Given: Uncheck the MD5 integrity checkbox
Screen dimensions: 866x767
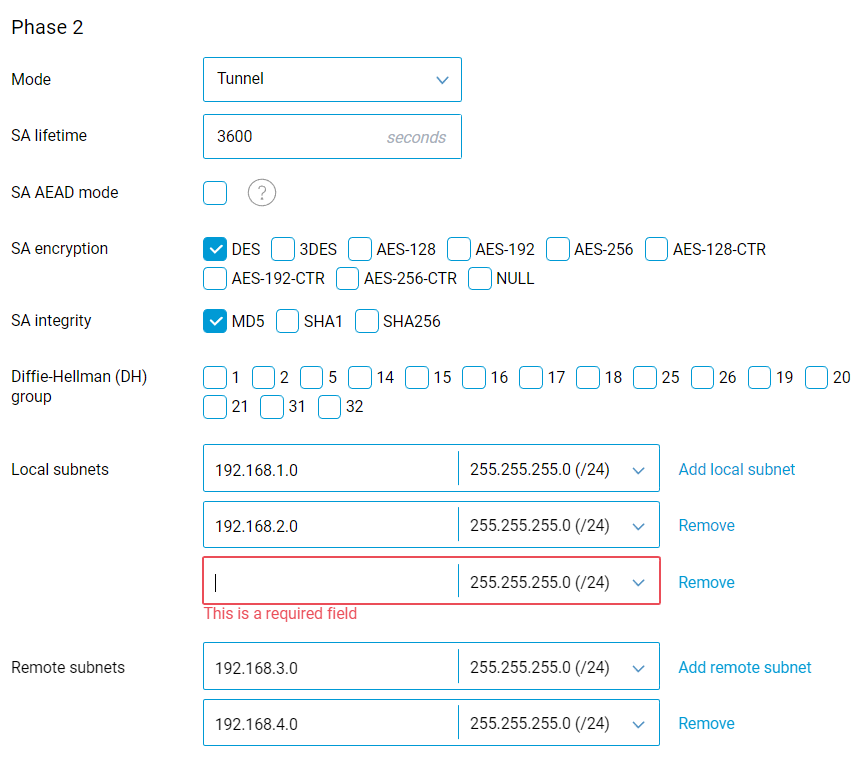Looking at the screenshot, I should pyautogui.click(x=215, y=321).
